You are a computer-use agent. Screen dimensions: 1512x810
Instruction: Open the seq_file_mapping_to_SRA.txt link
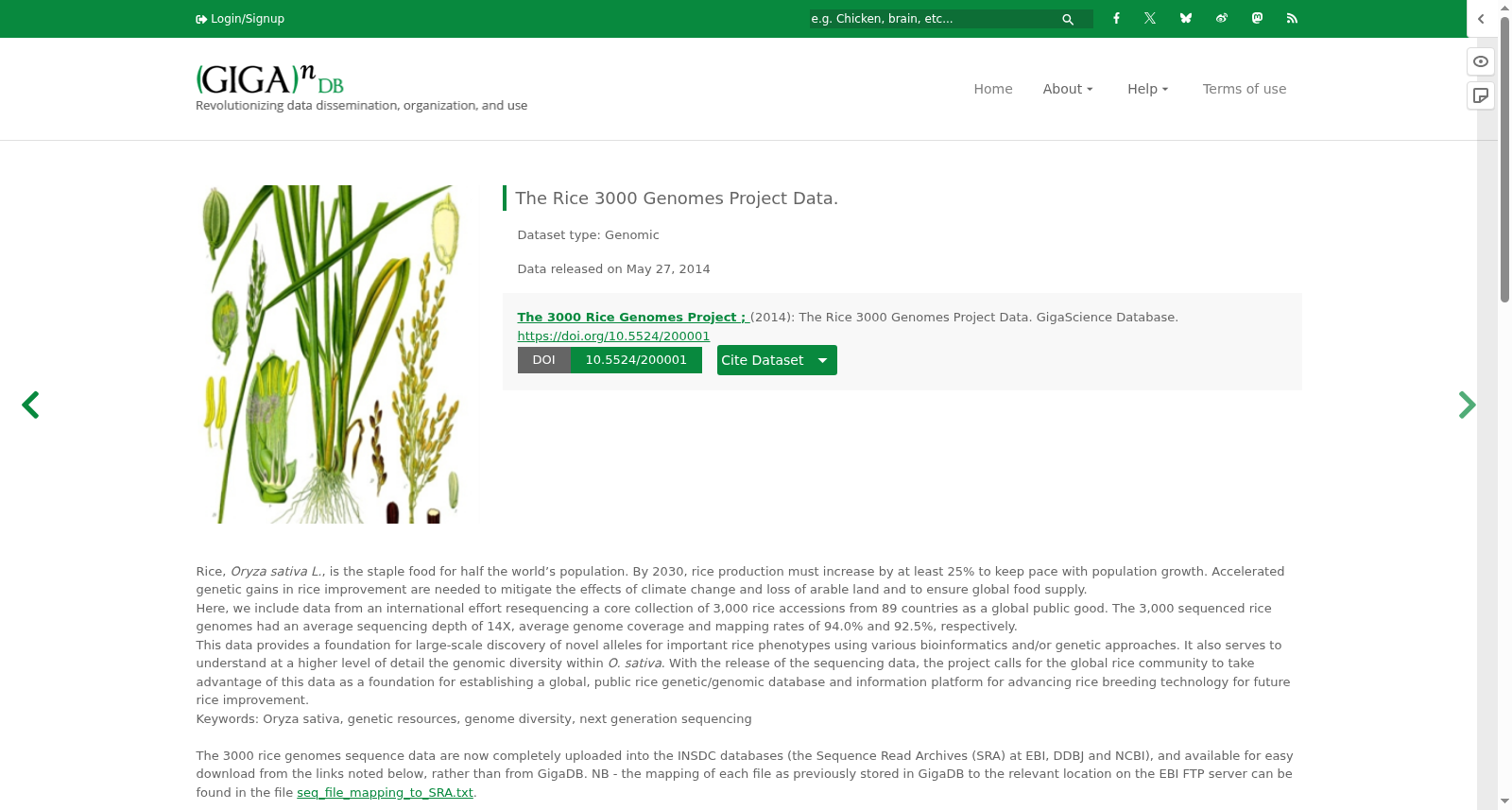pyautogui.click(x=385, y=793)
